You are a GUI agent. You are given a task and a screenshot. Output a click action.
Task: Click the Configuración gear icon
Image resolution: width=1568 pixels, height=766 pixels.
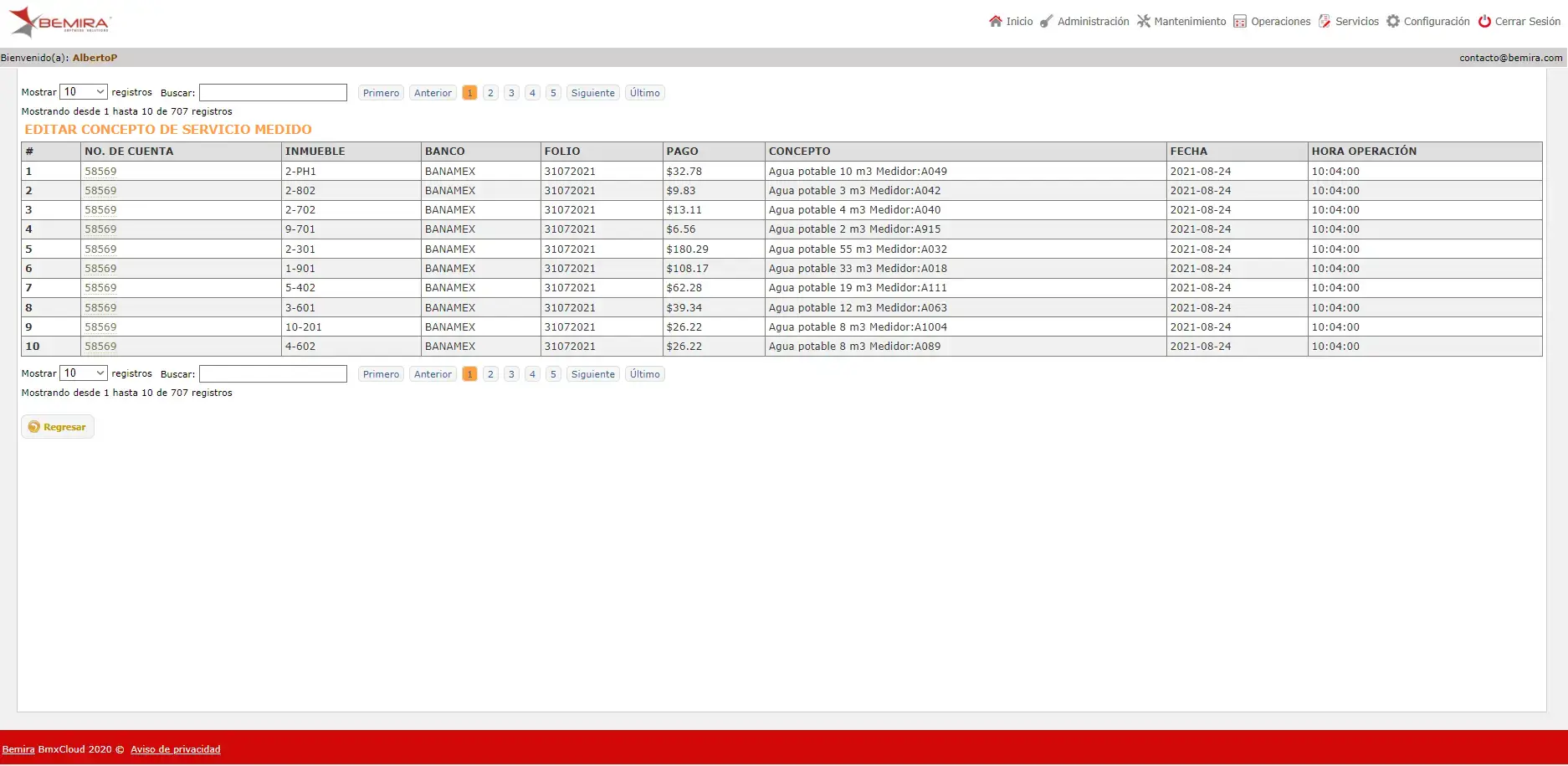pyautogui.click(x=1393, y=21)
